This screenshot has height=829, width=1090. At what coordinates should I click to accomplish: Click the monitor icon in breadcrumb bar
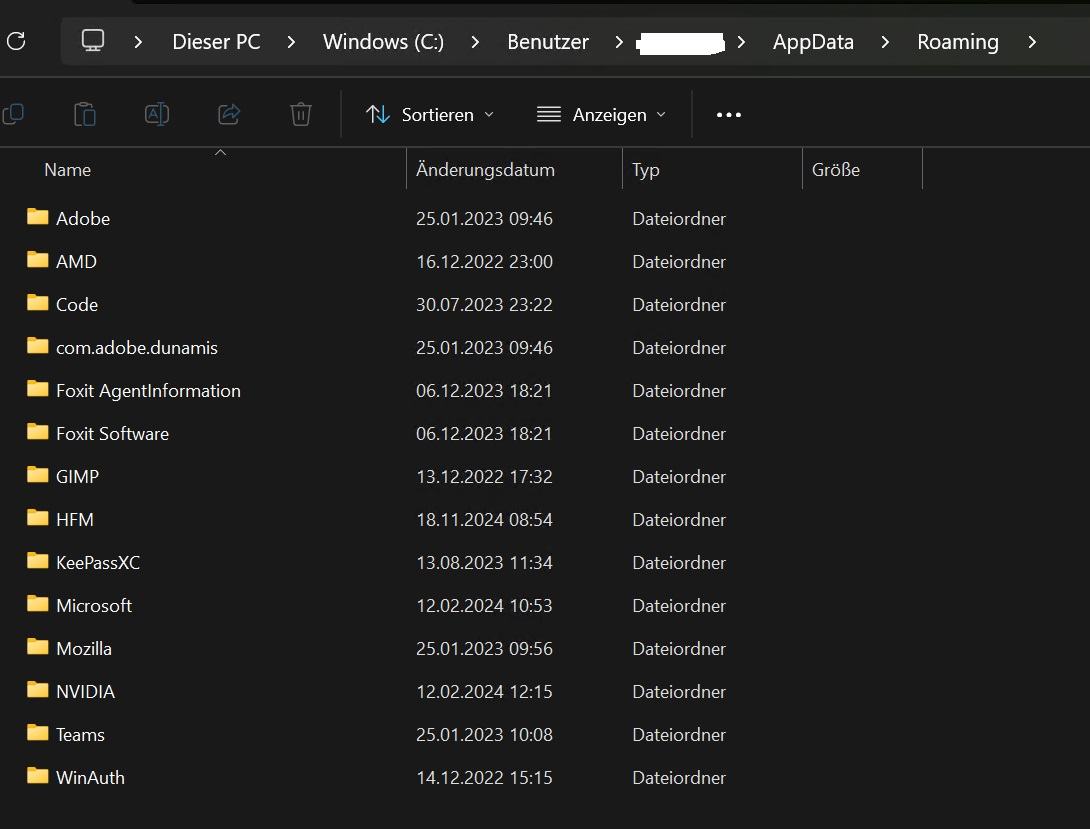click(93, 41)
